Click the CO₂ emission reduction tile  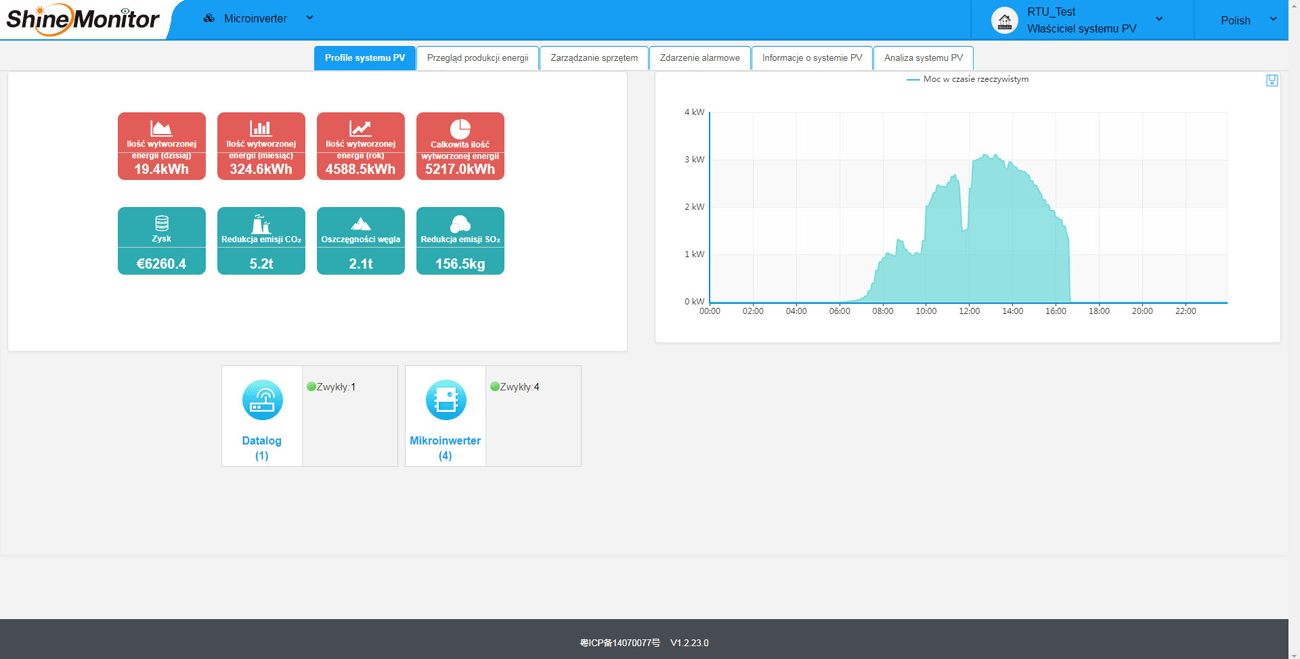[x=261, y=241]
